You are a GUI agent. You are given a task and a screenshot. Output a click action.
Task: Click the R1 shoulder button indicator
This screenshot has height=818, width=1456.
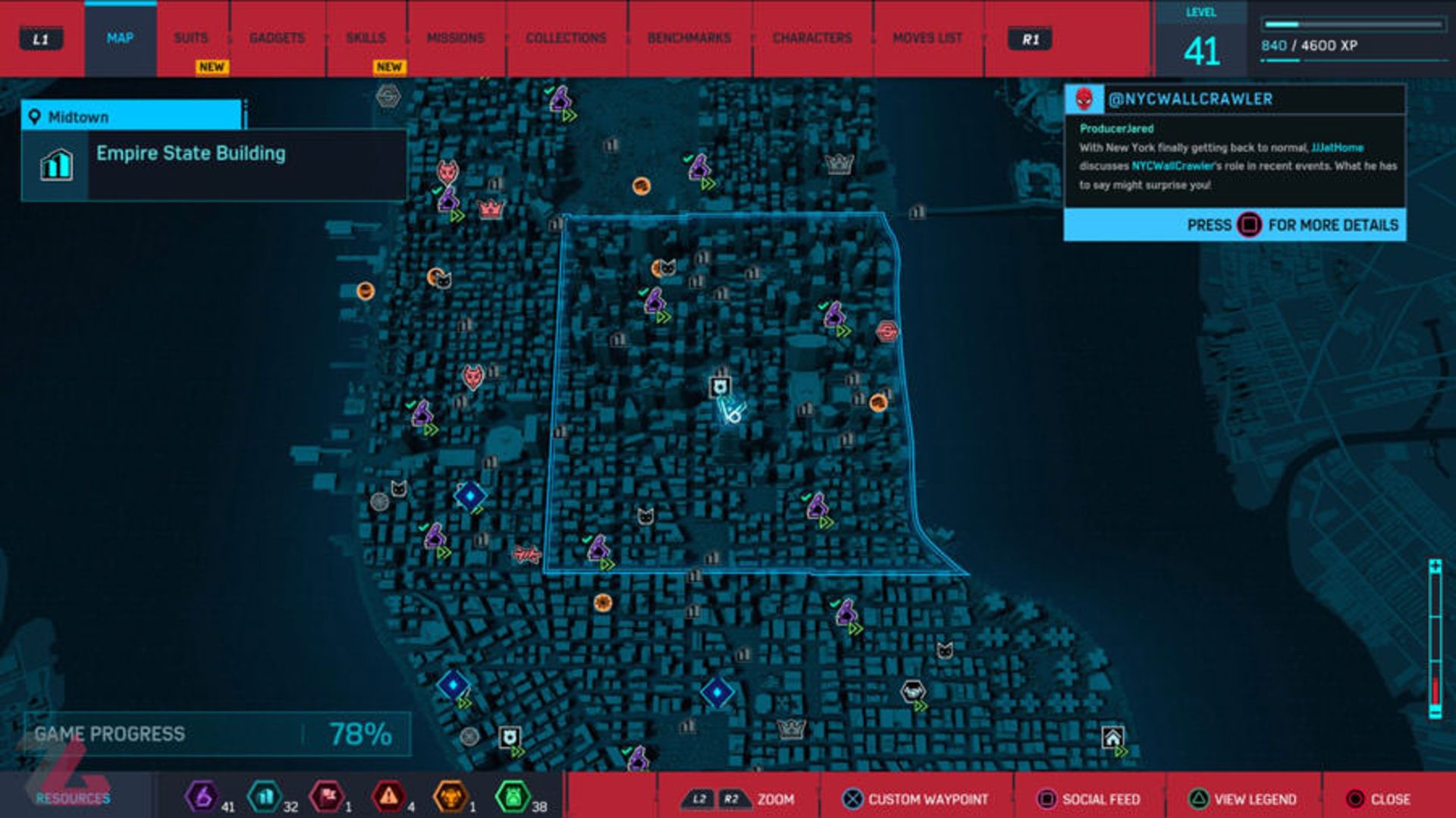coord(1030,39)
